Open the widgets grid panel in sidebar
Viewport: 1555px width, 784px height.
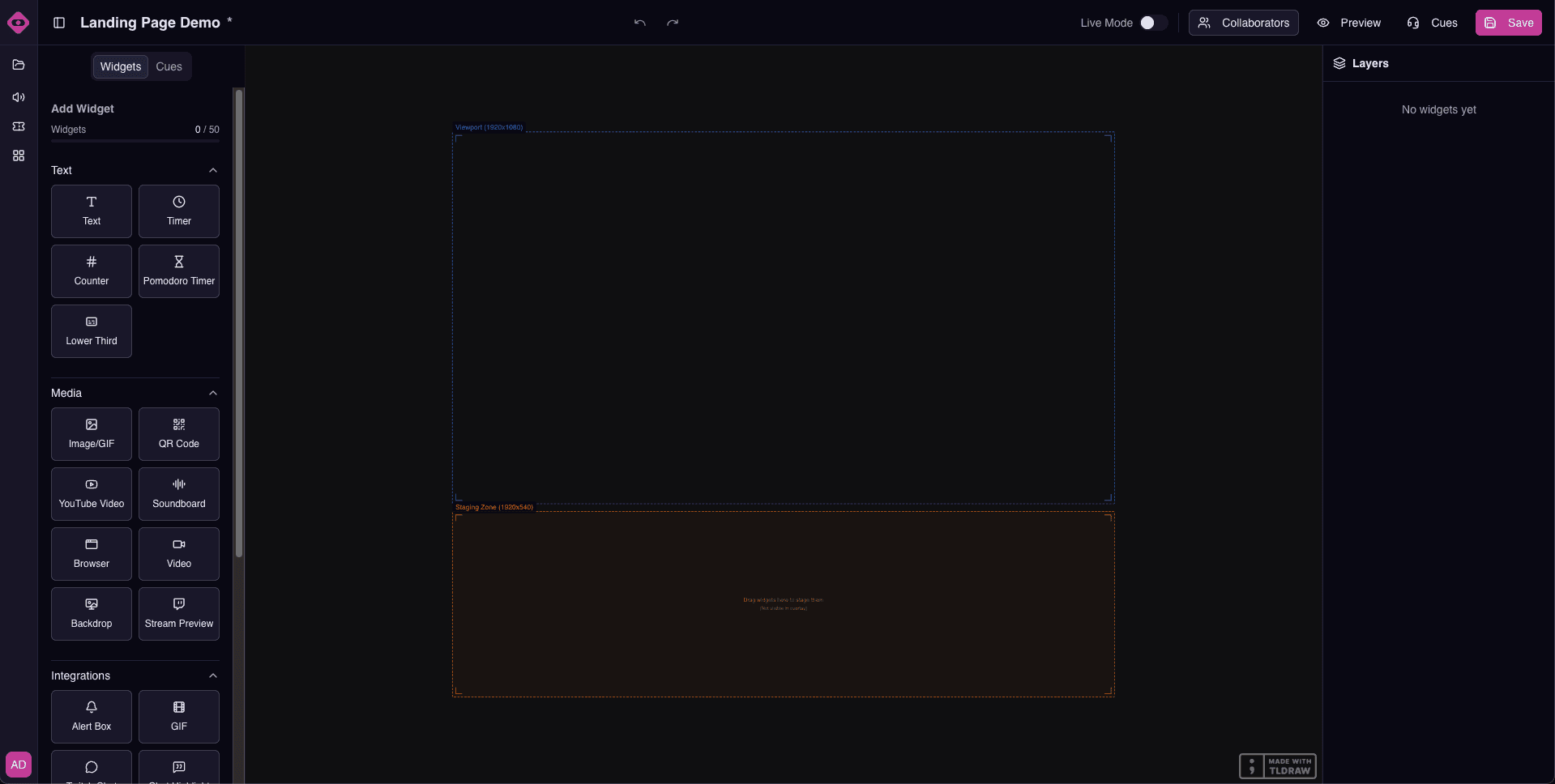[18, 156]
